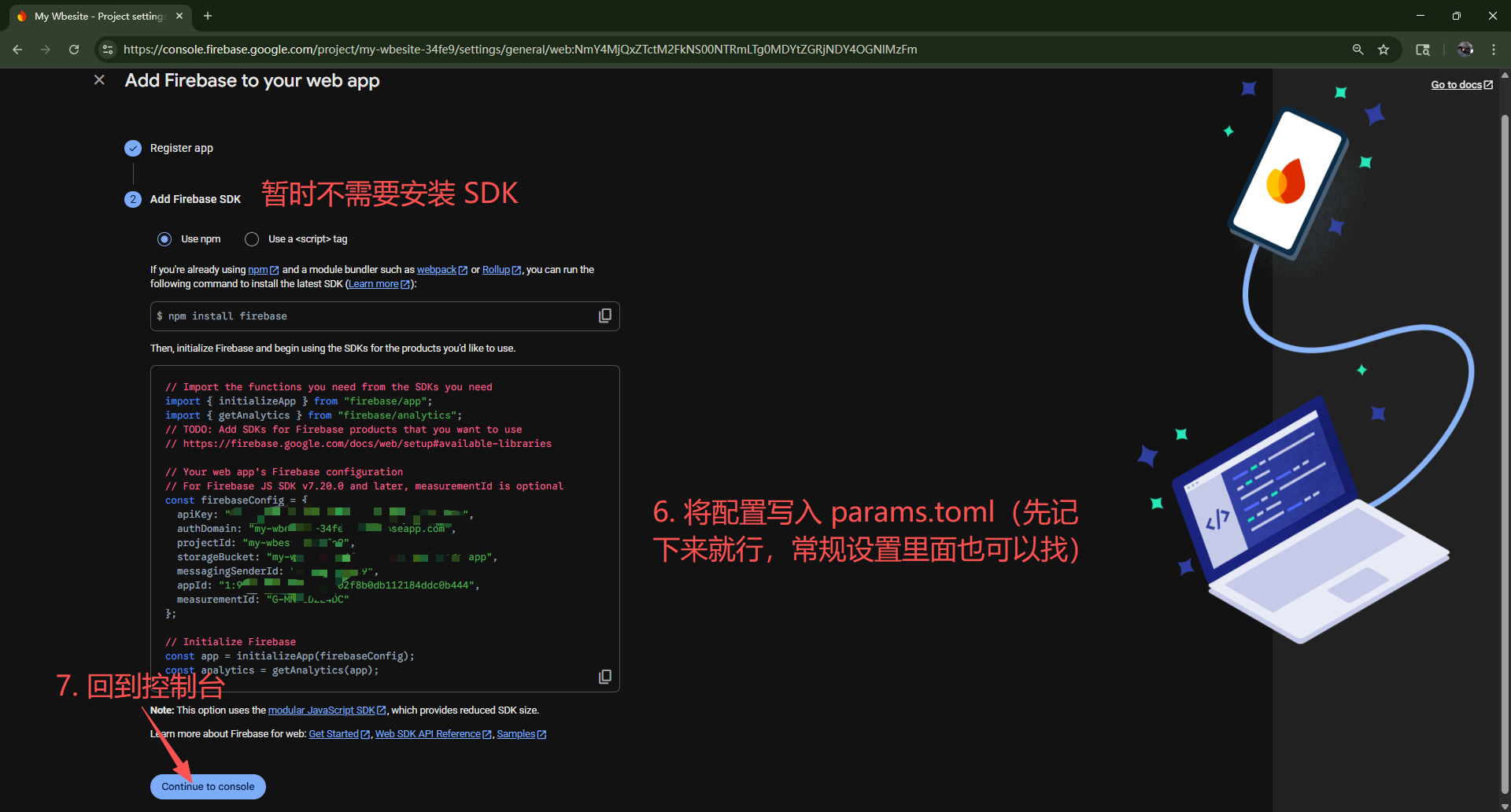Screen dimensions: 1511x812
Task: Close the Add Firebase setup panel
Action: pos(99,80)
